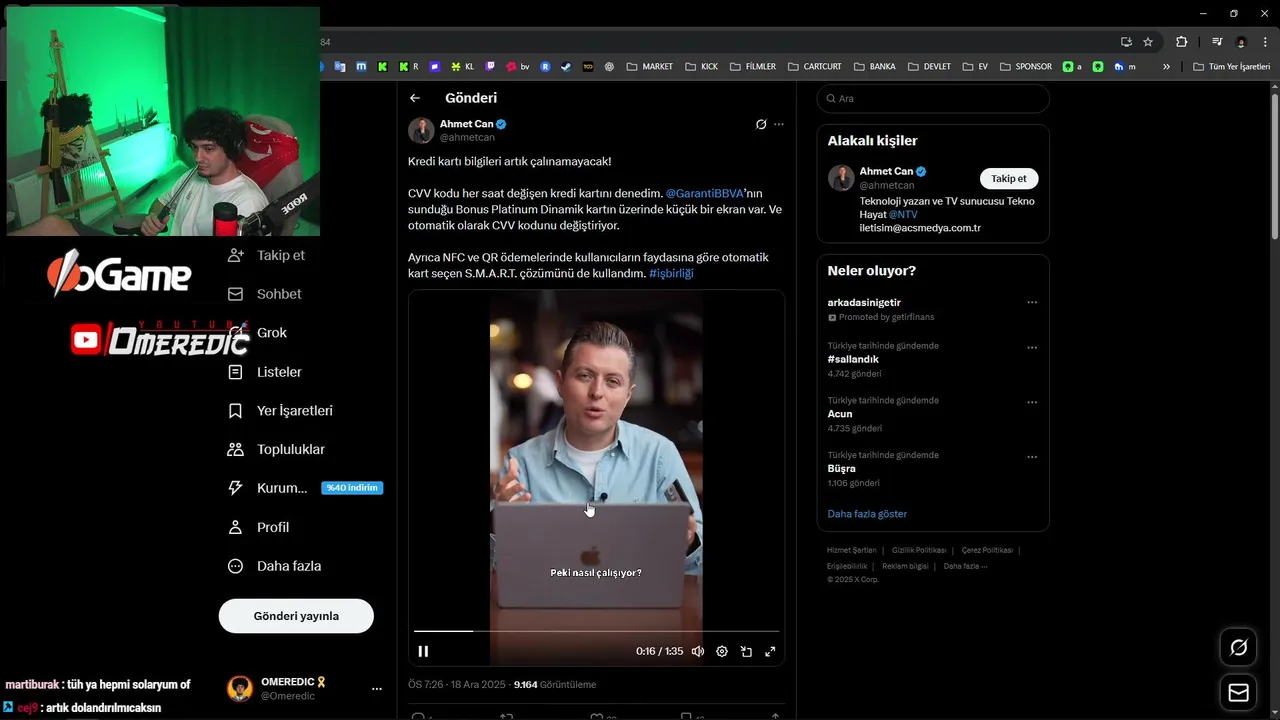Click Daha fazla göster link

click(867, 514)
